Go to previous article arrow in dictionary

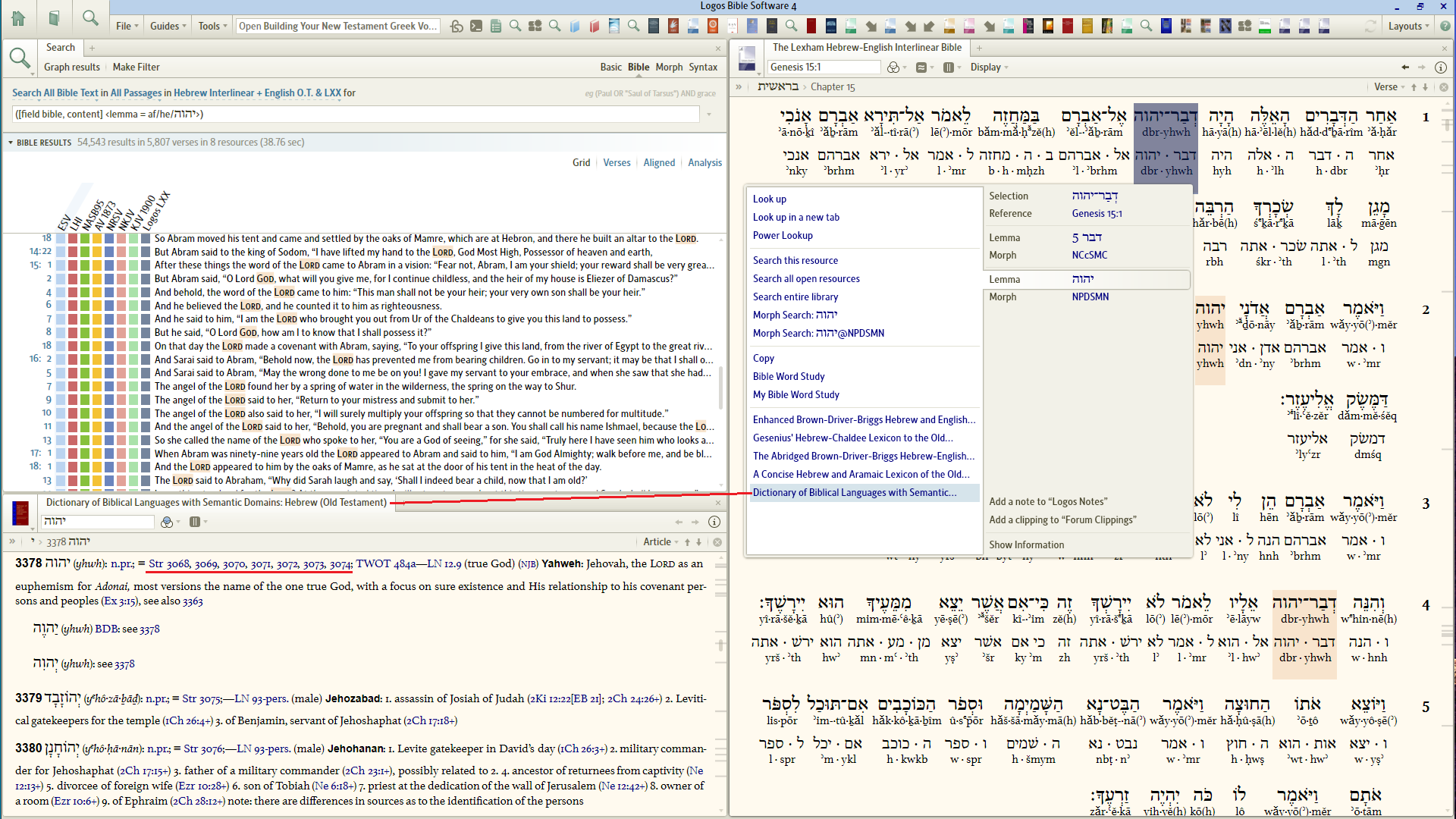(x=687, y=542)
